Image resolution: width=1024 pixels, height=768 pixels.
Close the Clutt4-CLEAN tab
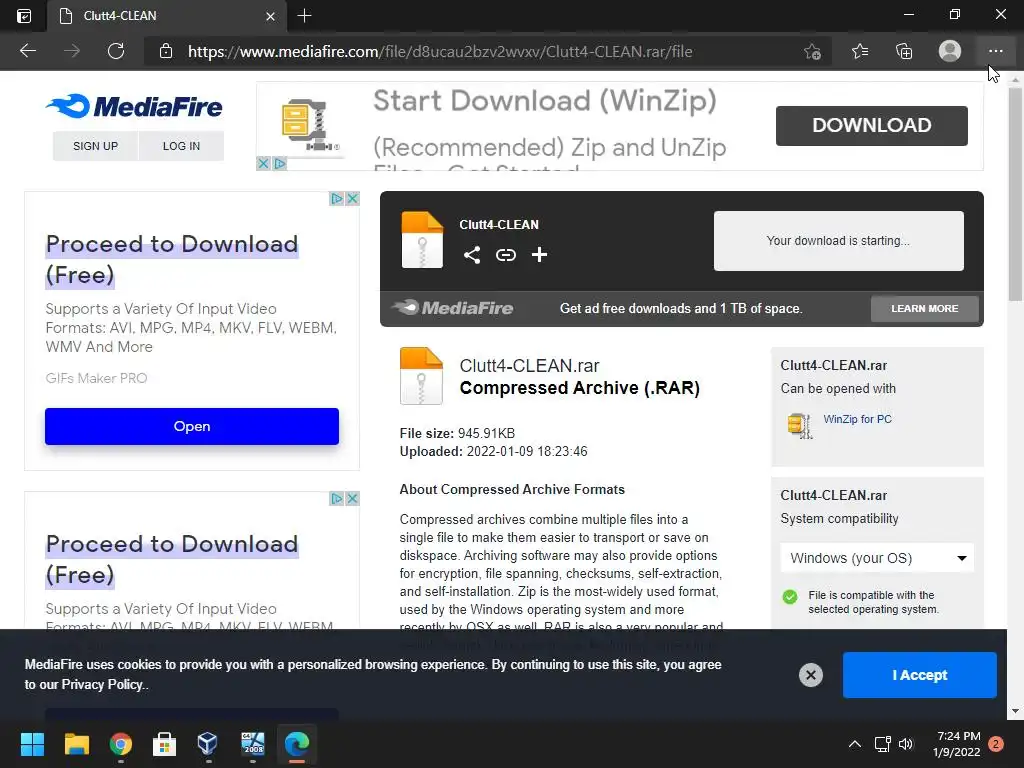tap(270, 16)
